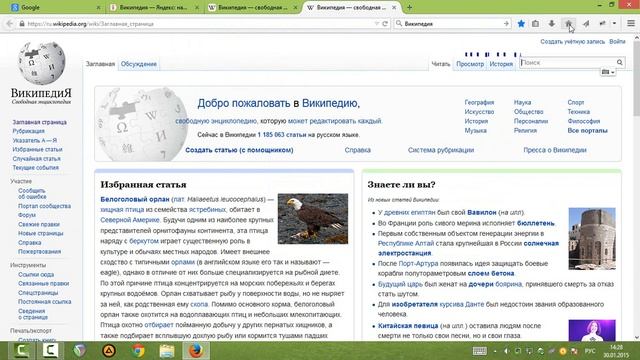Click the browser search box with Википедия

click(453, 24)
